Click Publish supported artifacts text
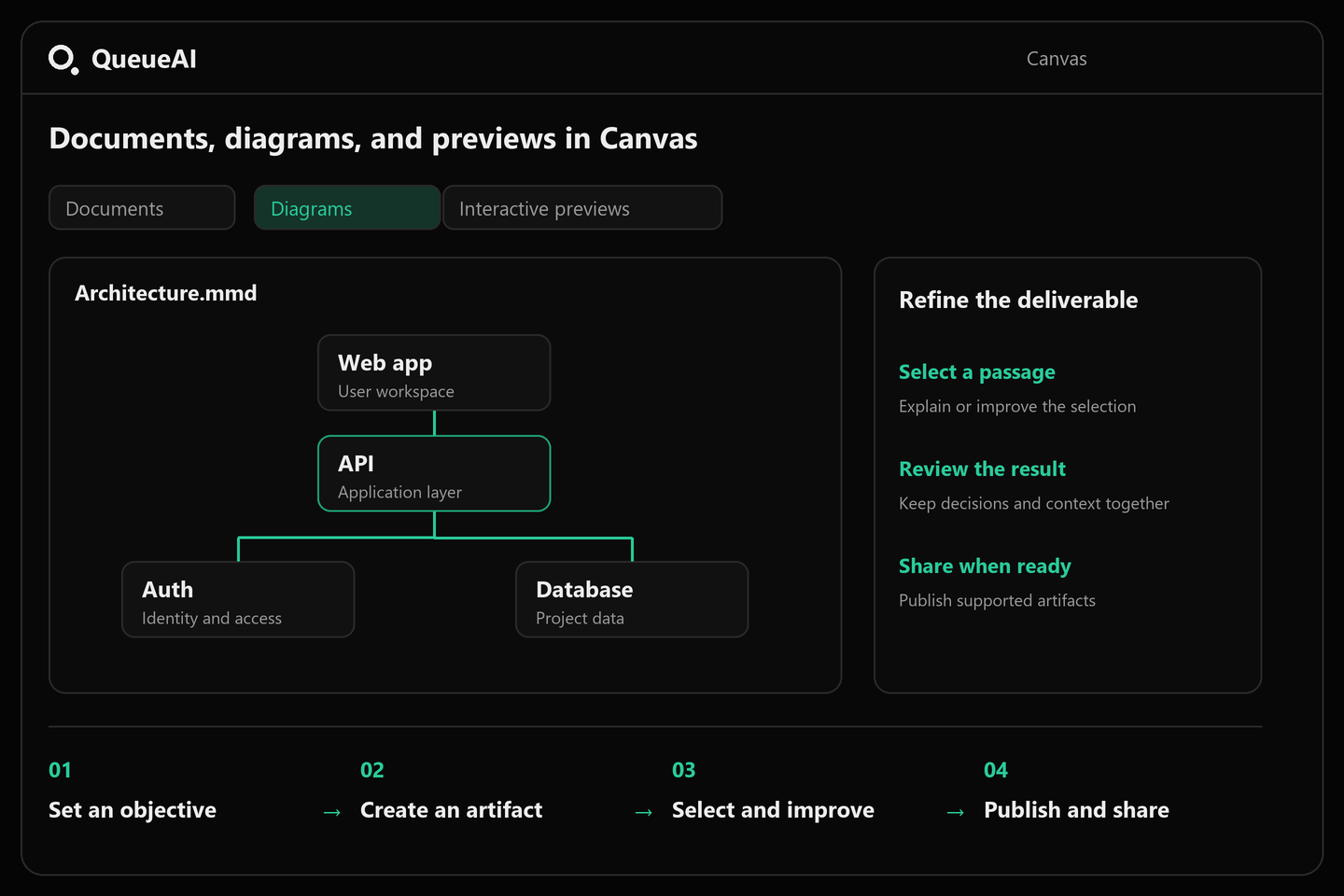 tap(997, 601)
